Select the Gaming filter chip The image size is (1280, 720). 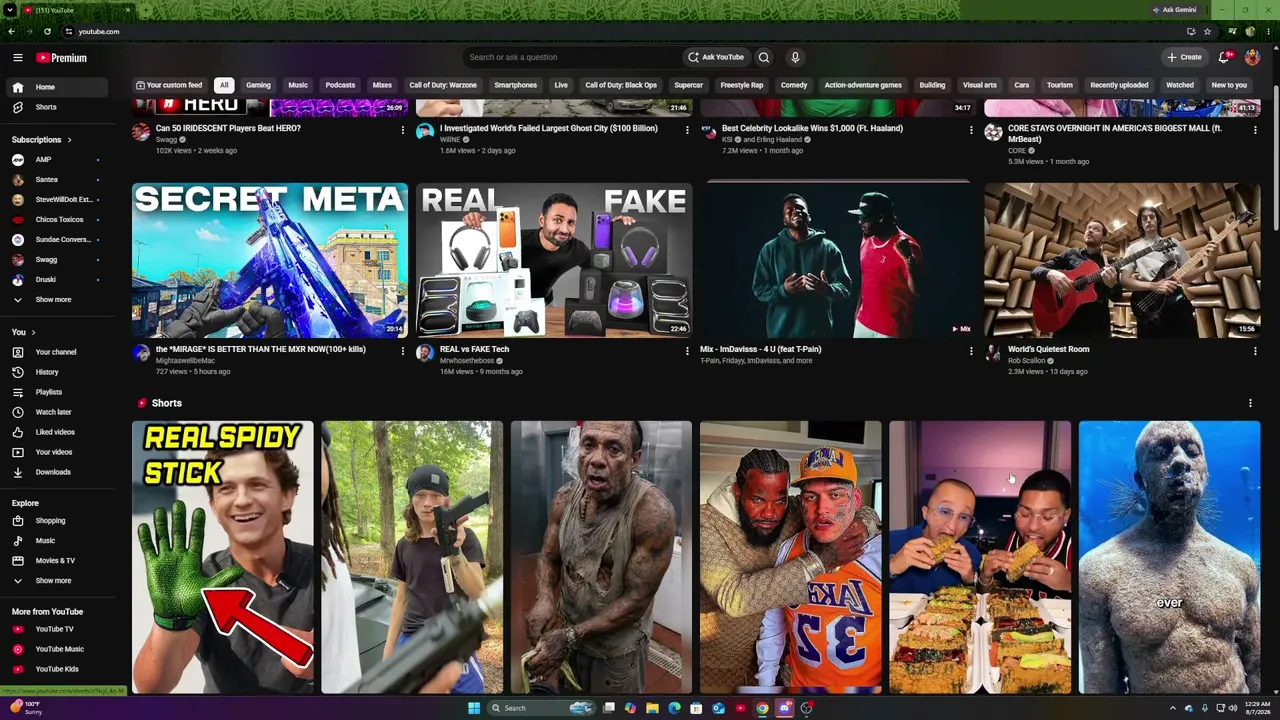(258, 85)
